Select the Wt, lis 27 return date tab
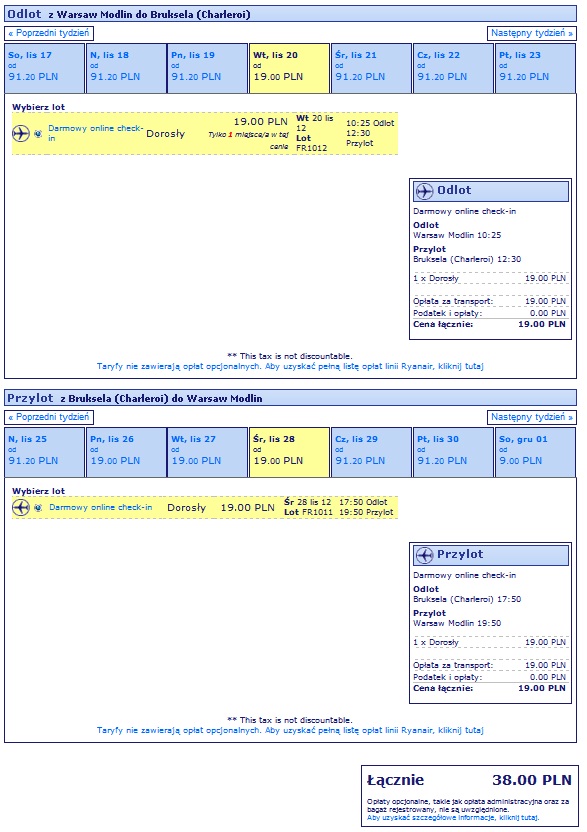Screen dimensions: 587x832 208,453
